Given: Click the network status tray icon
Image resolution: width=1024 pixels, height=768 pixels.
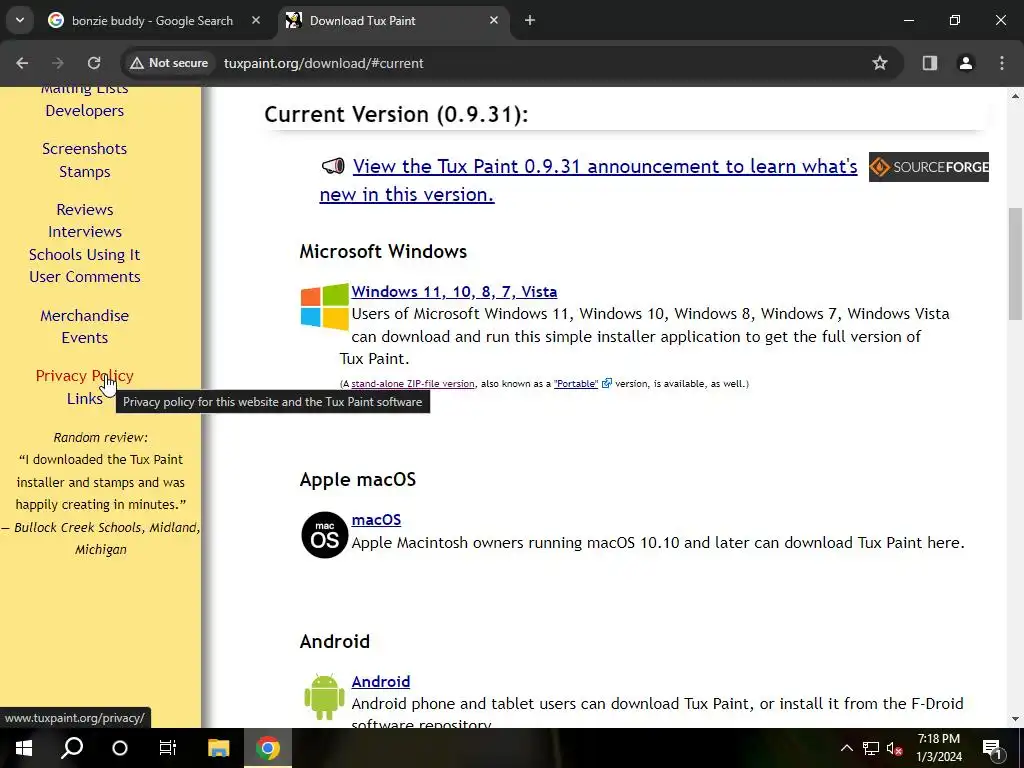Looking at the screenshot, I should (x=871, y=748).
